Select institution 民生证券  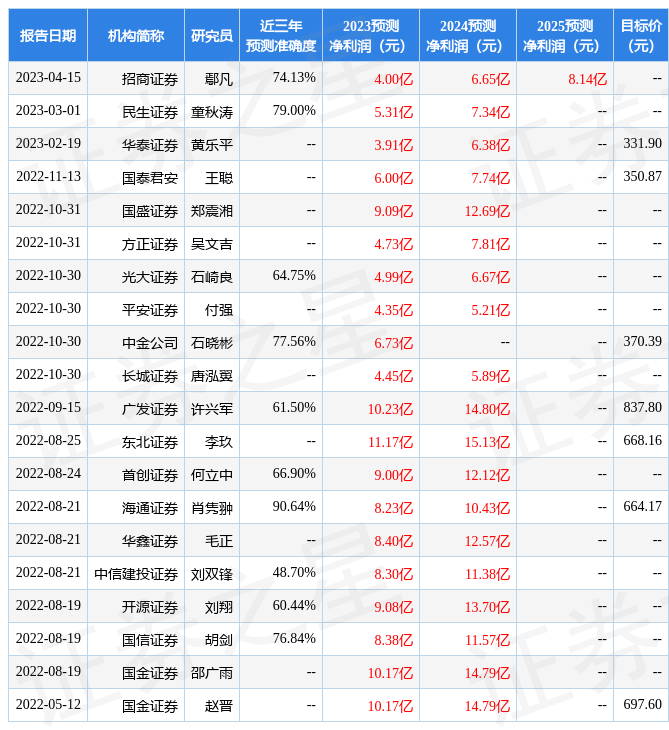150,112
